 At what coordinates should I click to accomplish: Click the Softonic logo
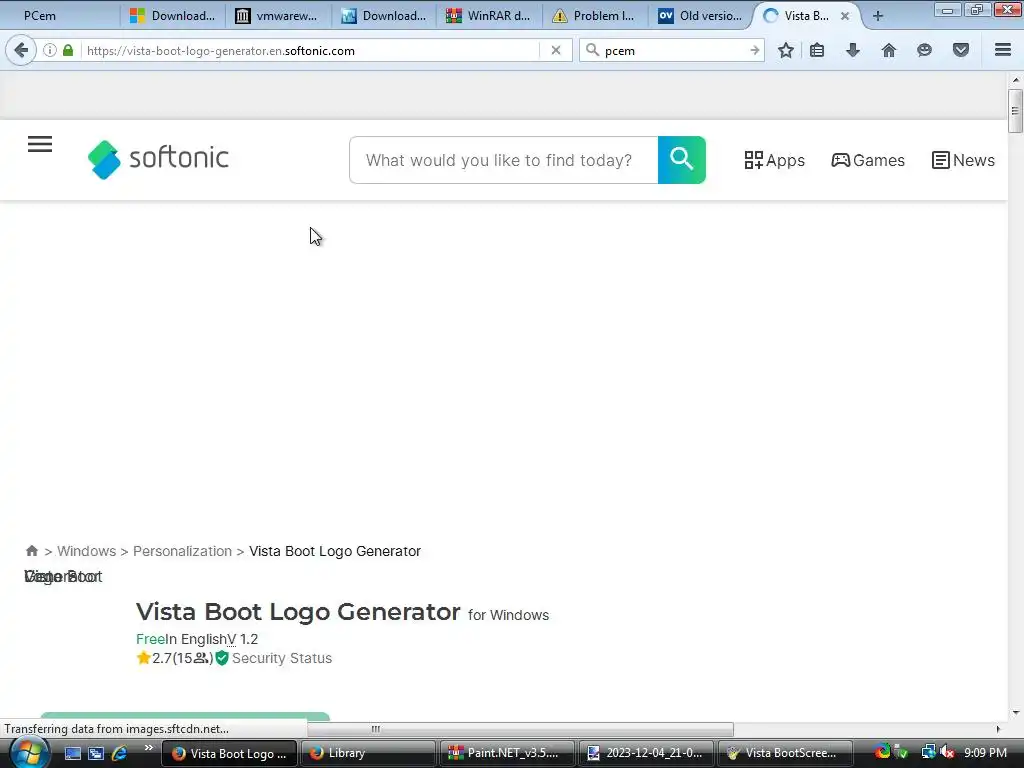(x=158, y=159)
